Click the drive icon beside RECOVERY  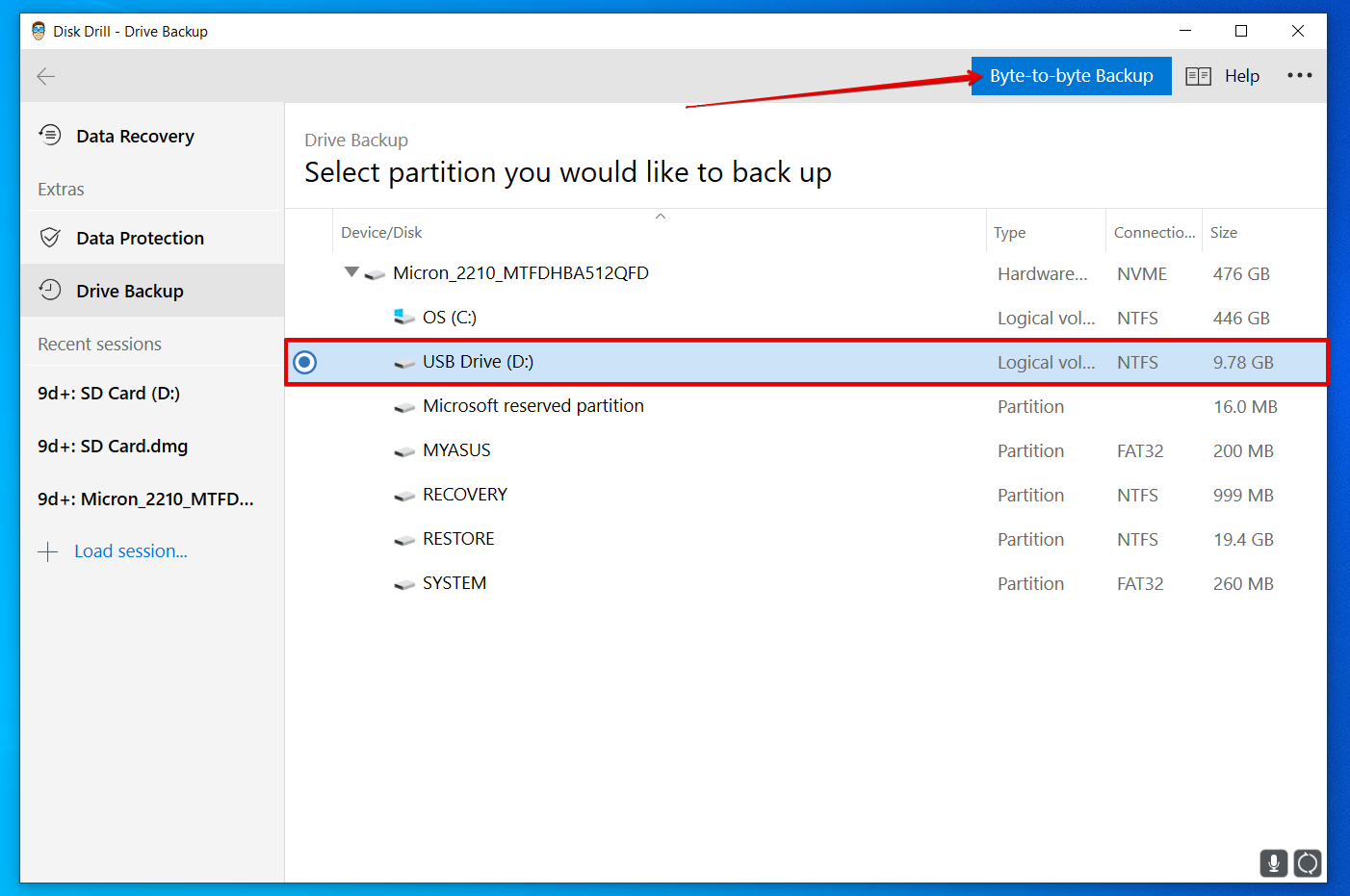coord(404,496)
